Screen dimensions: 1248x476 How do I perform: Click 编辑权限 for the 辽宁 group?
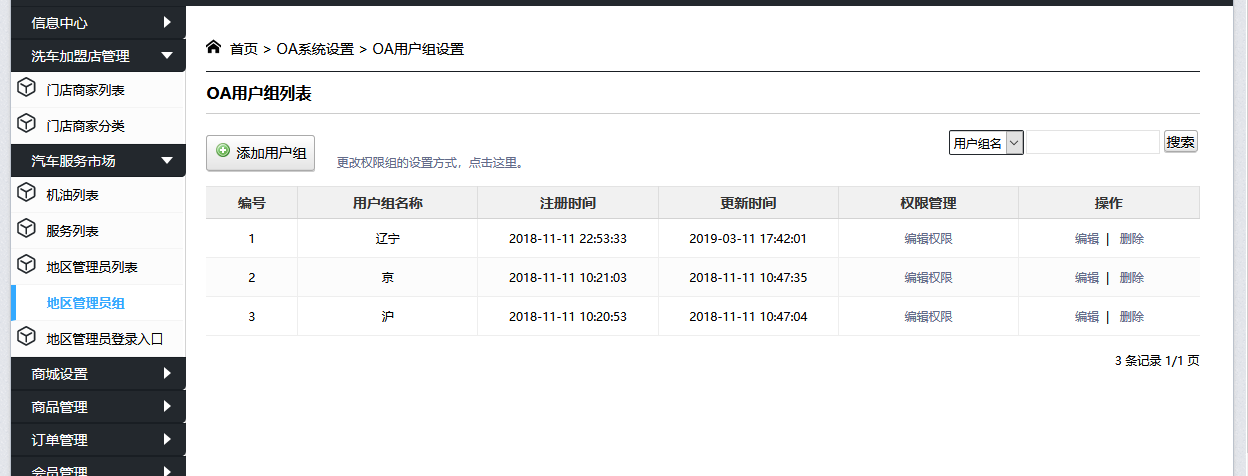928,239
